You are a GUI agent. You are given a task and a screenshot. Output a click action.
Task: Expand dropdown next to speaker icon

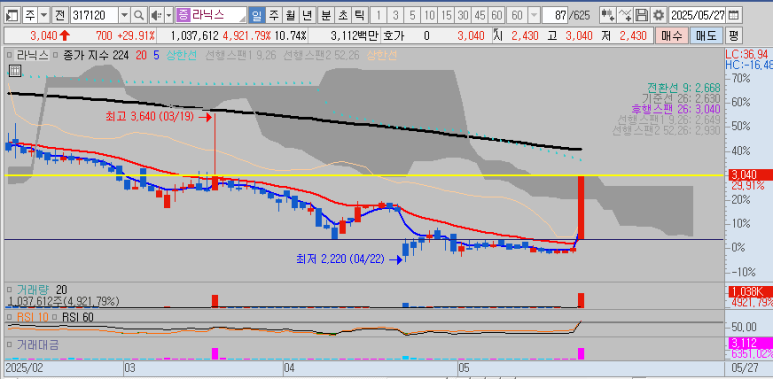tap(169, 15)
